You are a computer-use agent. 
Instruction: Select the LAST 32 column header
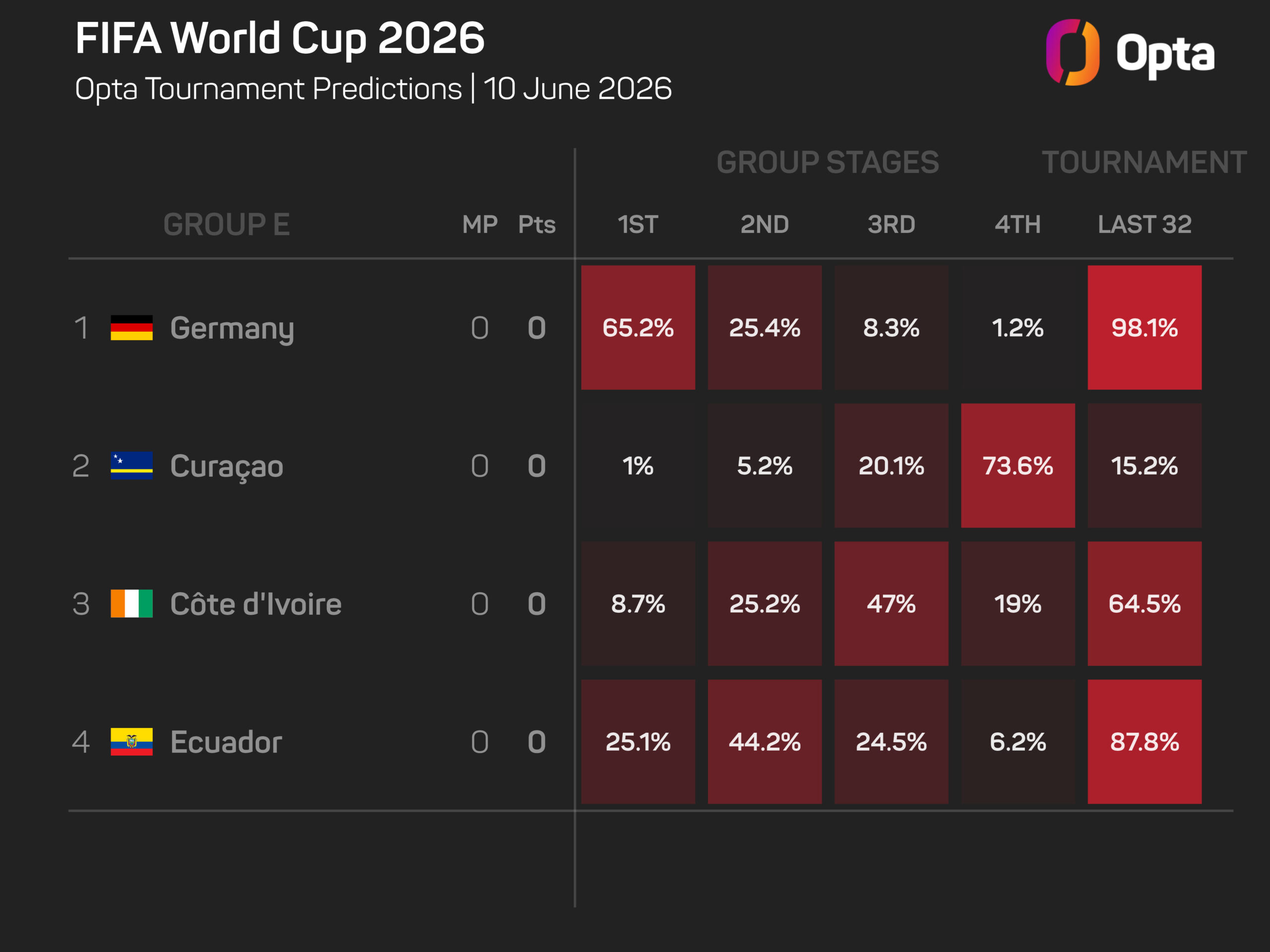(1145, 225)
